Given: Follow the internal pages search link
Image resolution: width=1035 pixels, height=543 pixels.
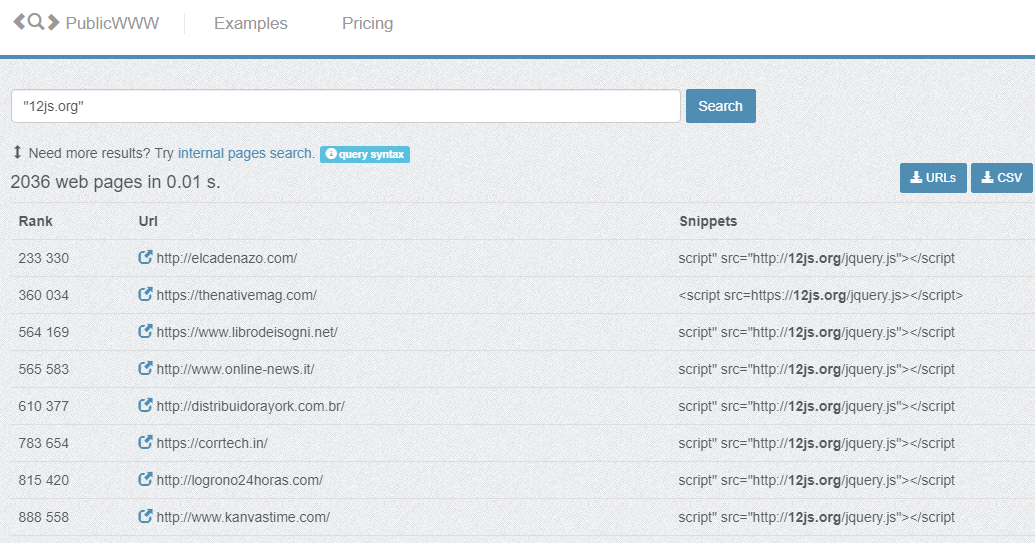Looking at the screenshot, I should pyautogui.click(x=246, y=153).
